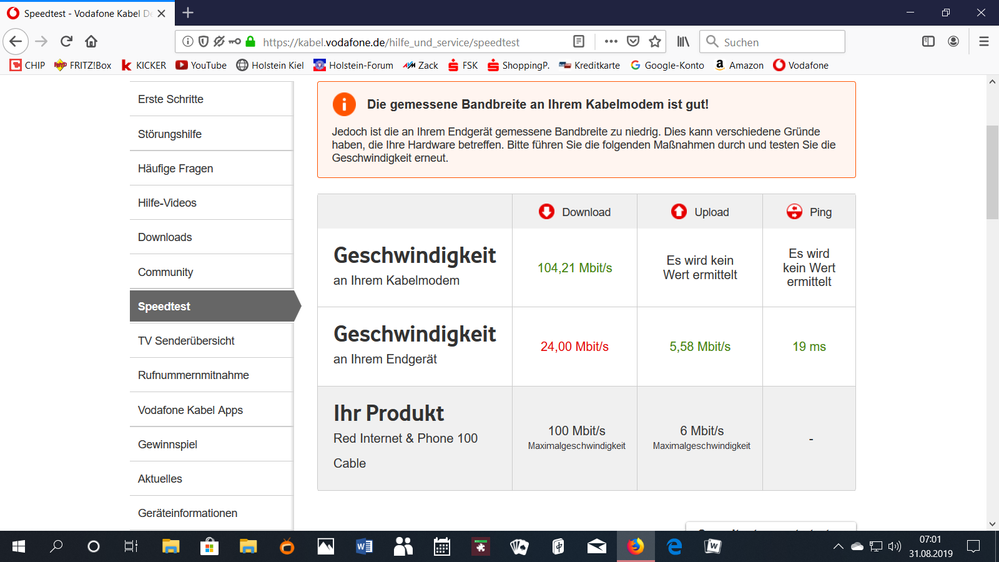Image resolution: width=999 pixels, height=562 pixels.
Task: Open a new browser tab
Action: (187, 13)
